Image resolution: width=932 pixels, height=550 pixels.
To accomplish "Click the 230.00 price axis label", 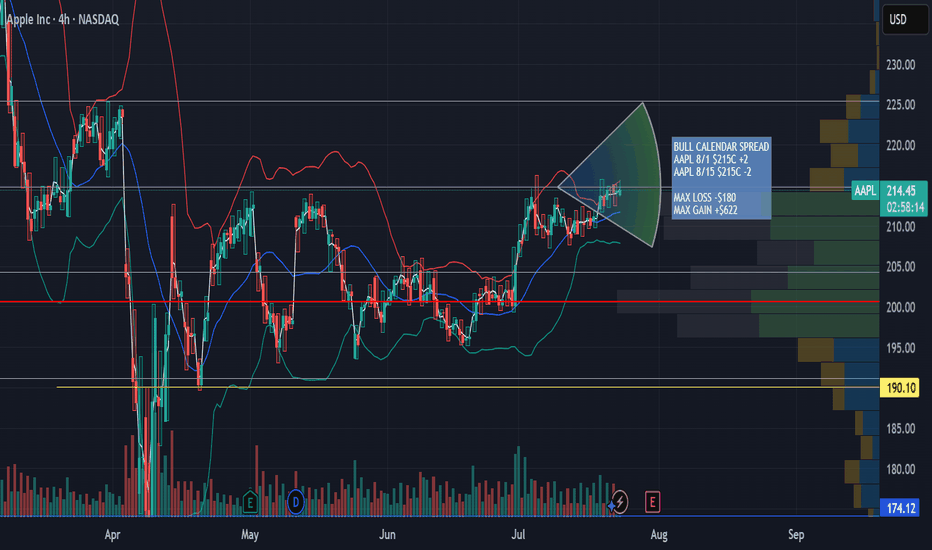I will point(900,65).
